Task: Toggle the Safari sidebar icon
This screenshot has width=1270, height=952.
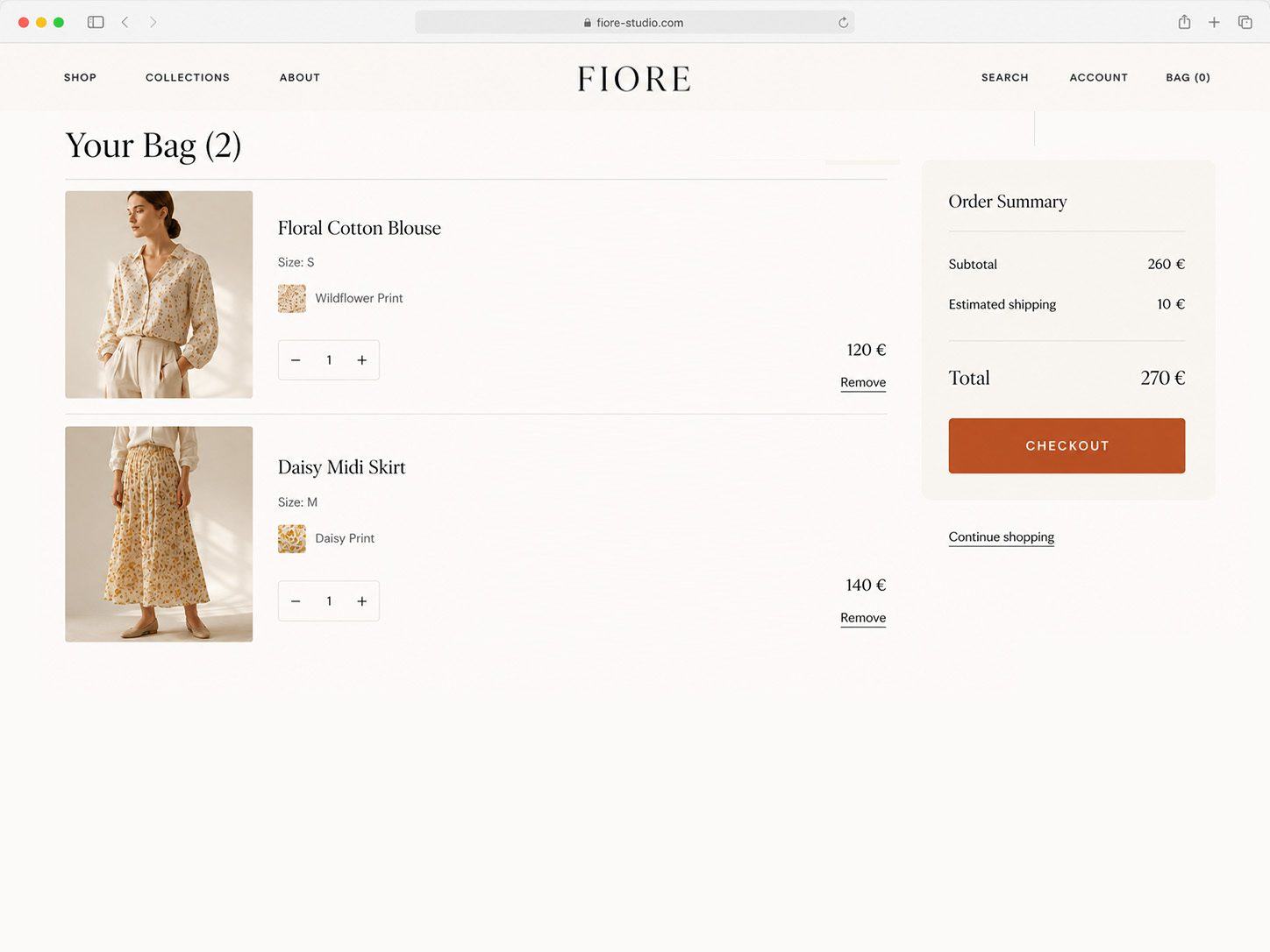Action: (96, 22)
